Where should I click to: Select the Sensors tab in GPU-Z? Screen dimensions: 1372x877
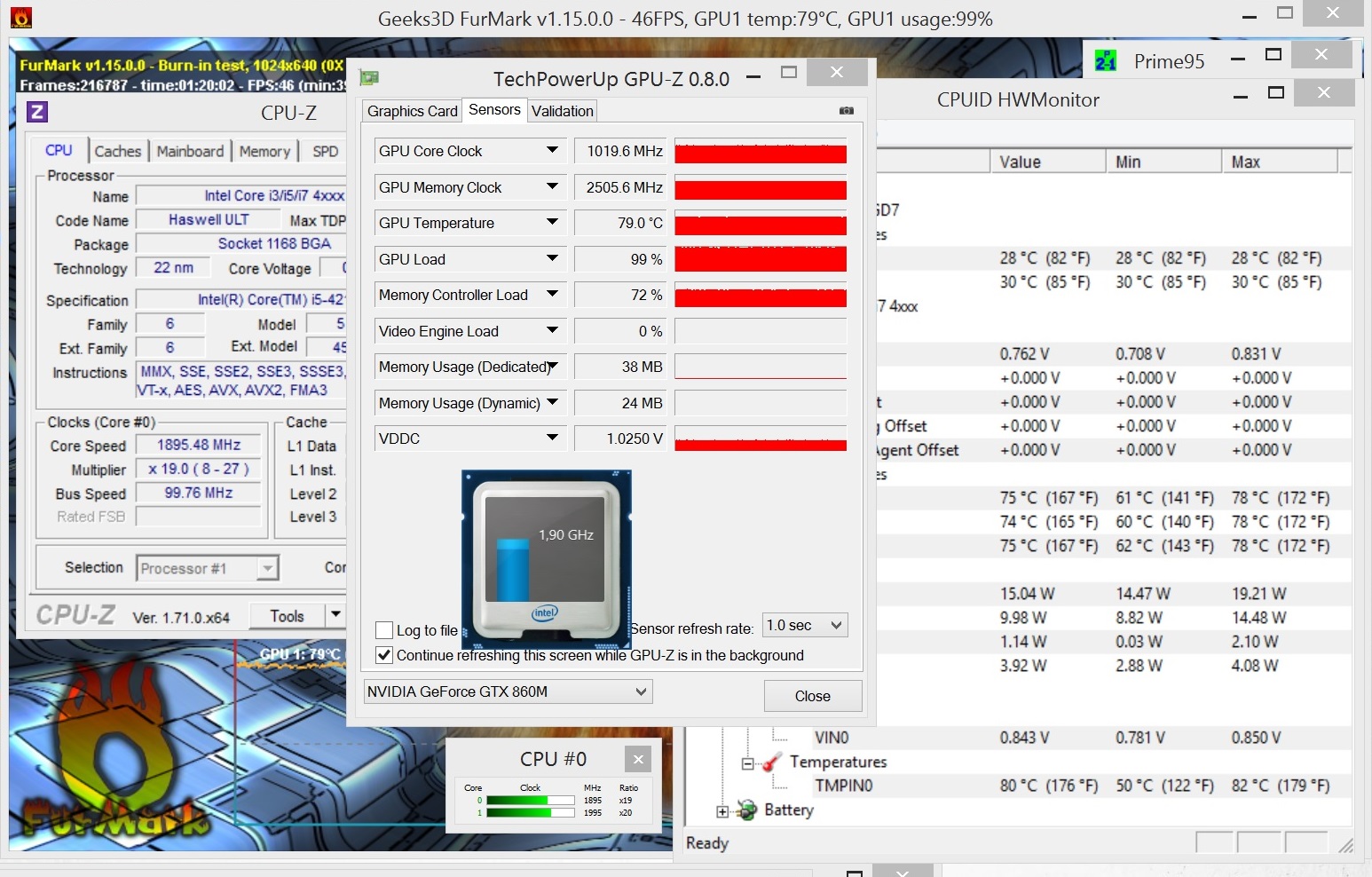[x=494, y=109]
